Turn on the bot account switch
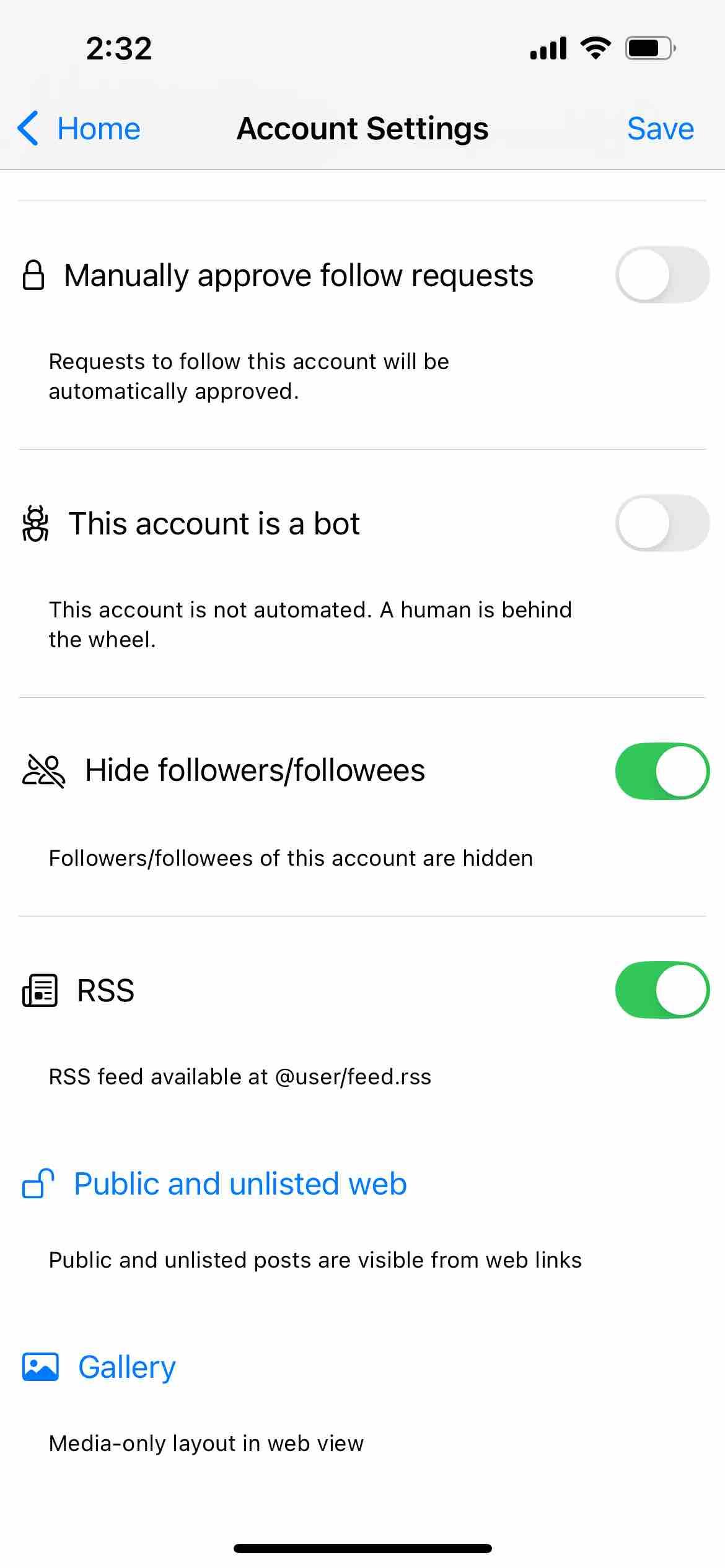 (662, 523)
